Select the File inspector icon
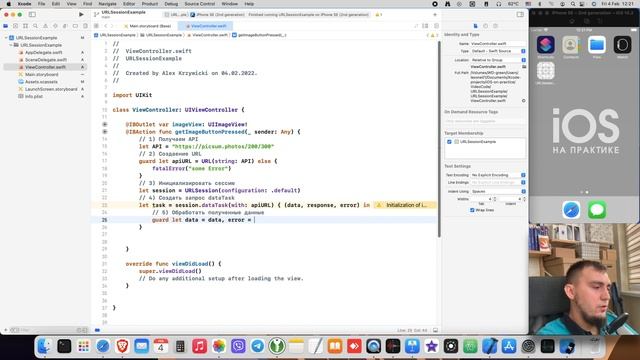The width and height of the screenshot is (640, 360). [476, 26]
